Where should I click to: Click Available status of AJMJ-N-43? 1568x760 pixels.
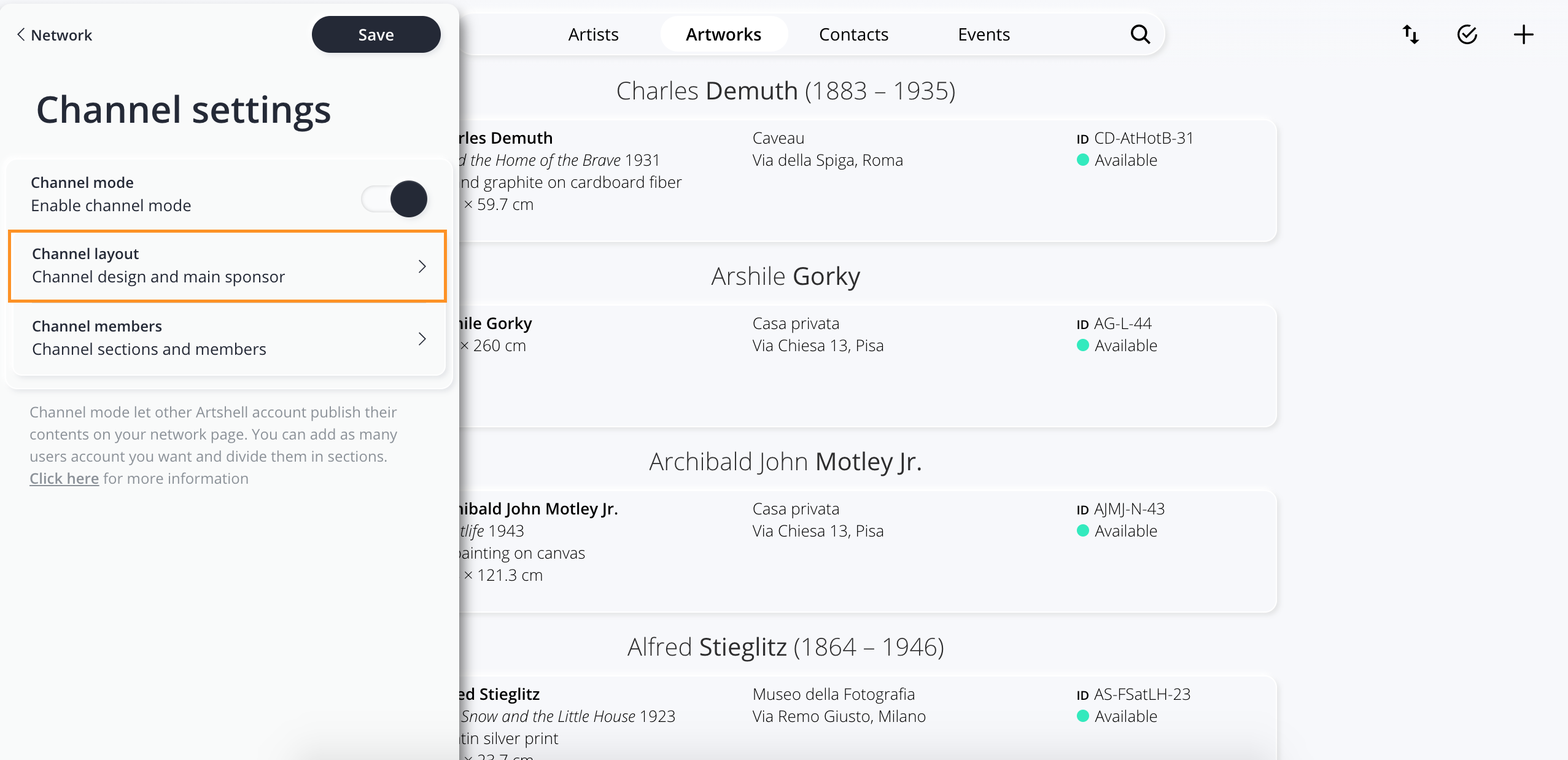coord(1117,531)
